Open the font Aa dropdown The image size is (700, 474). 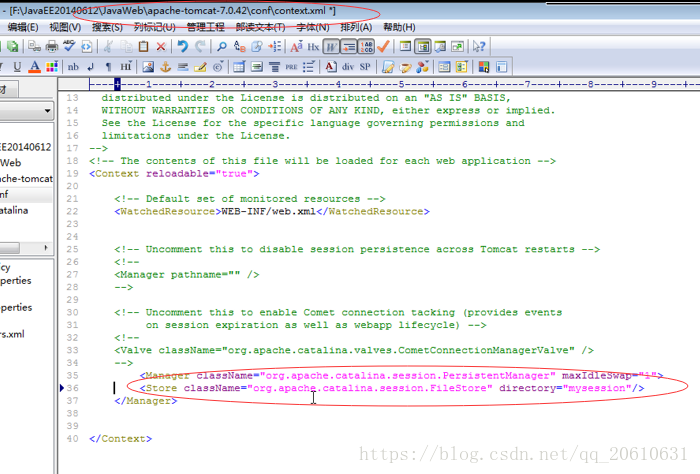[x=296, y=46]
